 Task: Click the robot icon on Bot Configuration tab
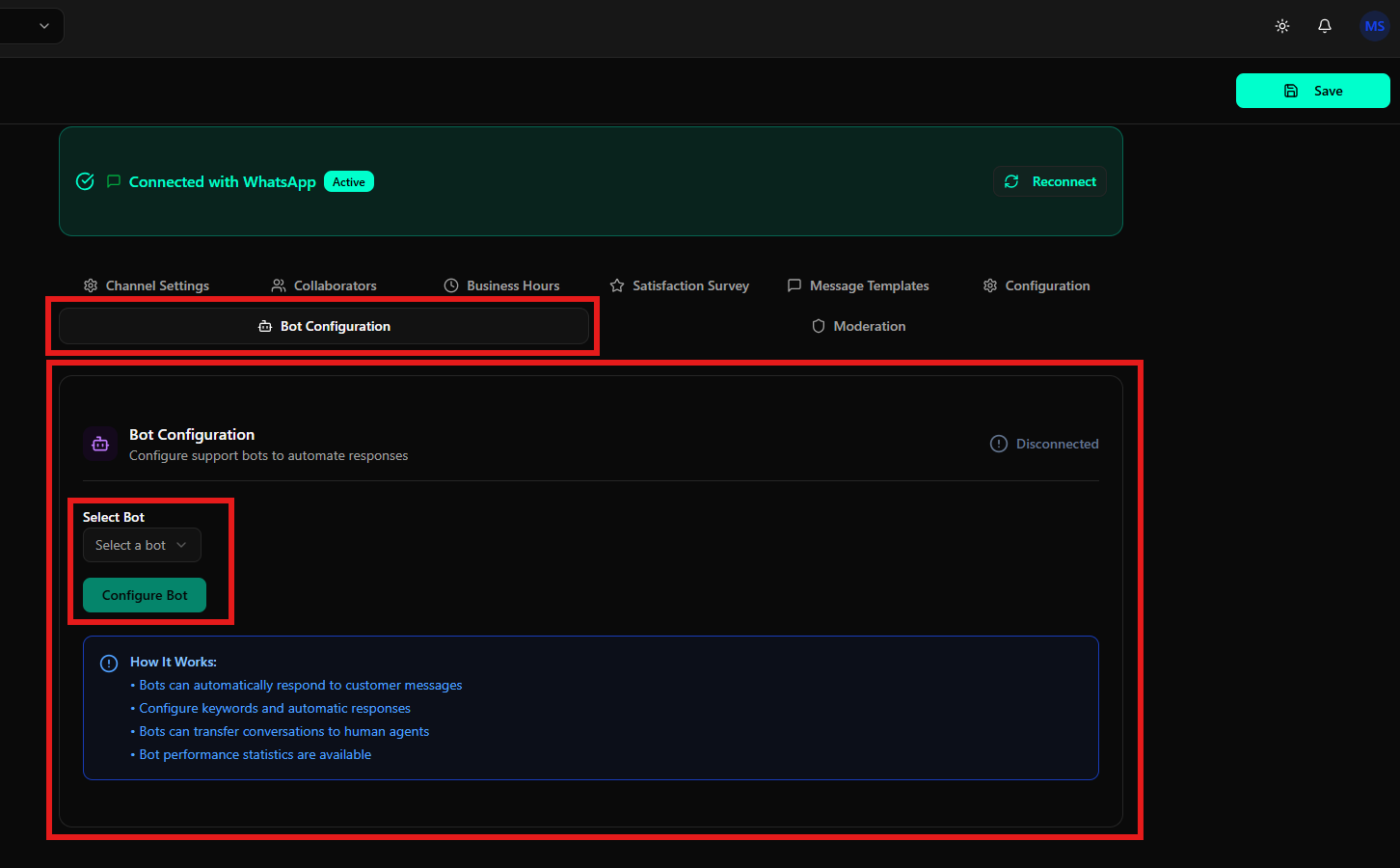click(265, 326)
